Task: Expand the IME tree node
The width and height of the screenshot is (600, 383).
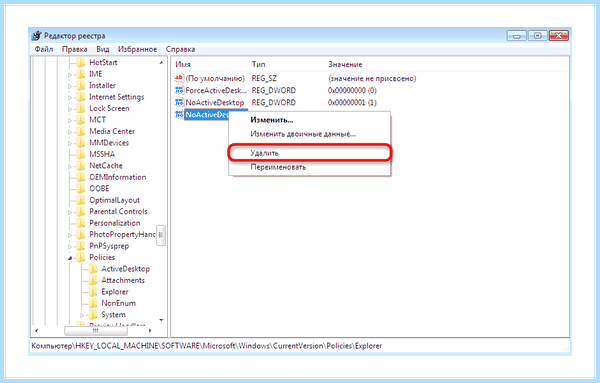Action: (x=70, y=75)
